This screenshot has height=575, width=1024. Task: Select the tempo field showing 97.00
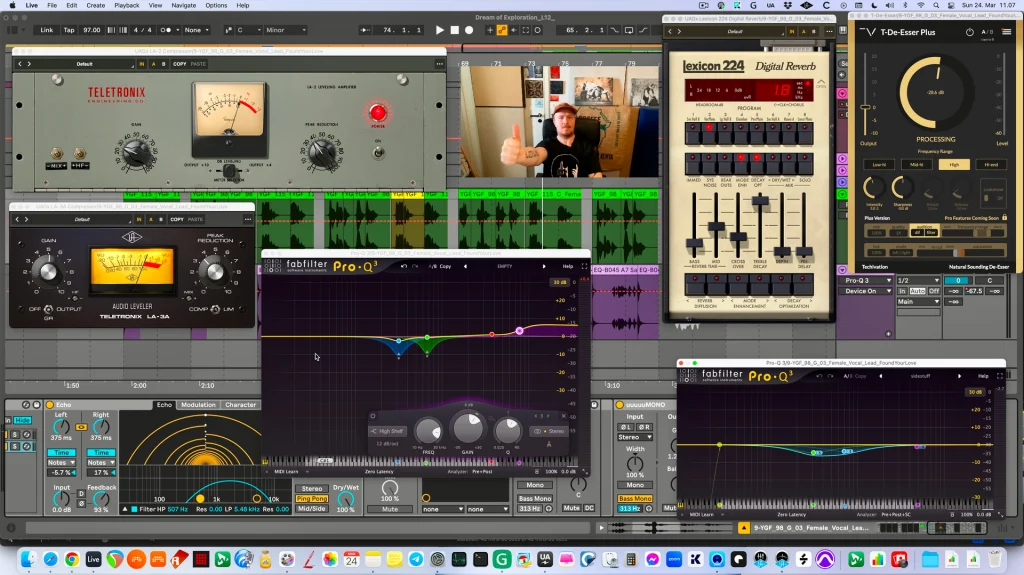click(x=92, y=30)
